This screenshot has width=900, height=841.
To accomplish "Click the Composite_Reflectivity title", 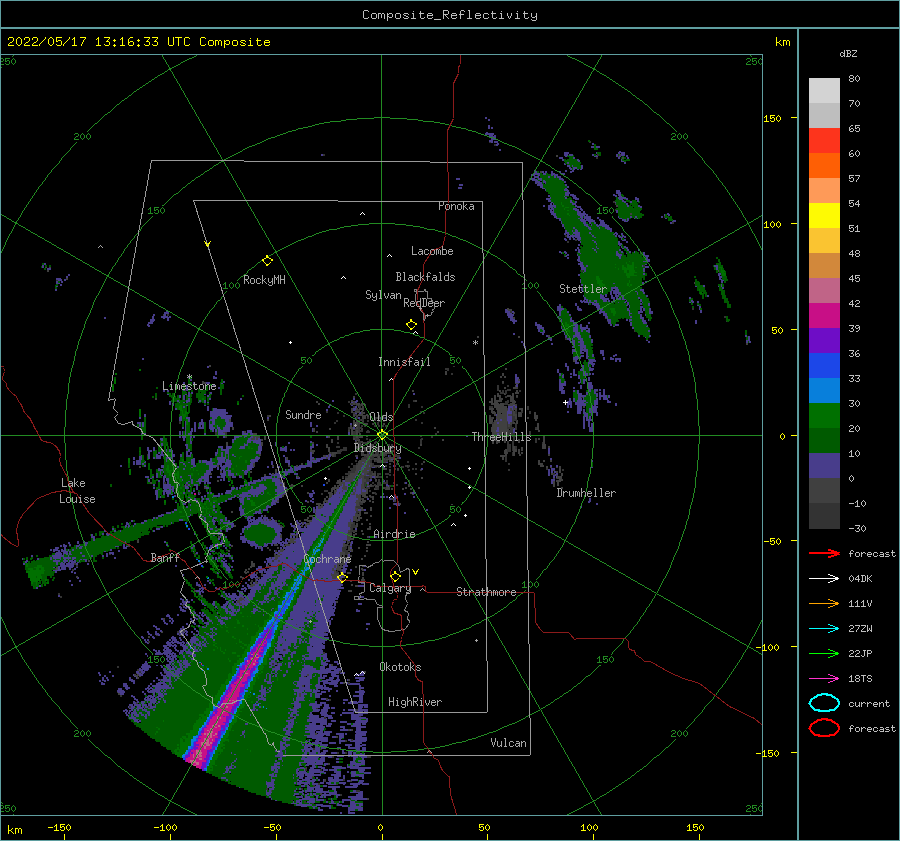I will (x=450, y=15).
